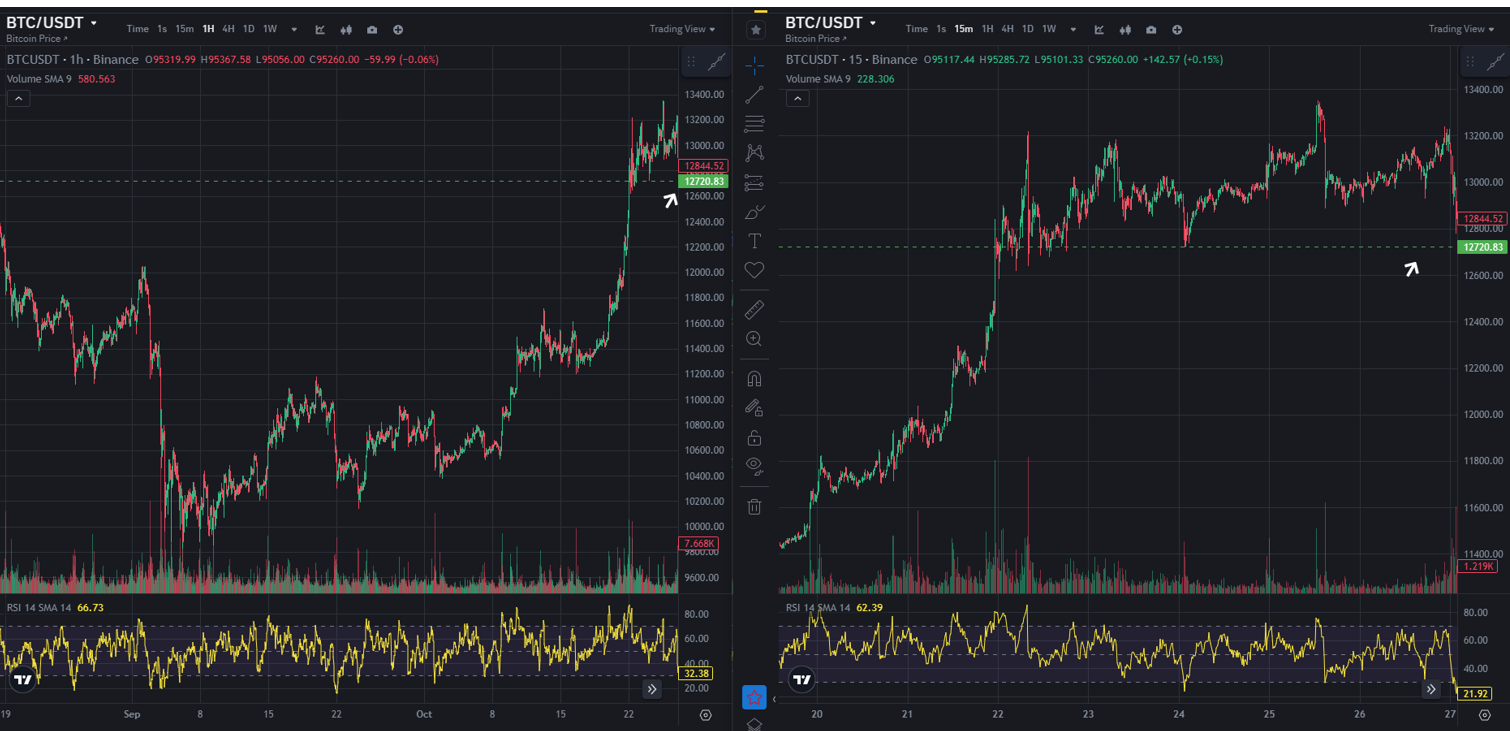Select 1W timeframe on right chart
The image size is (1510, 731).
pos(1049,29)
